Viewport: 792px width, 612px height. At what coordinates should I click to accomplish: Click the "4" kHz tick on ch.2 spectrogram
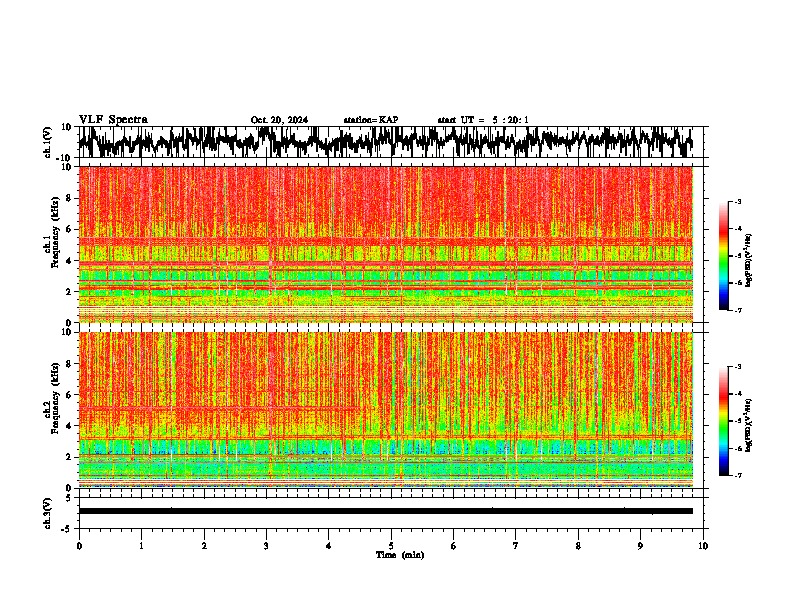(70, 426)
